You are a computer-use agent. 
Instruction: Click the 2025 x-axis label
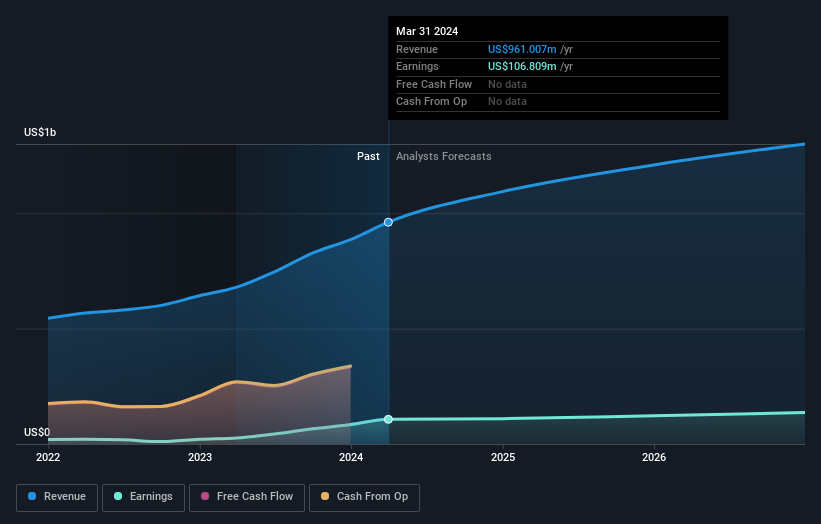pos(503,457)
